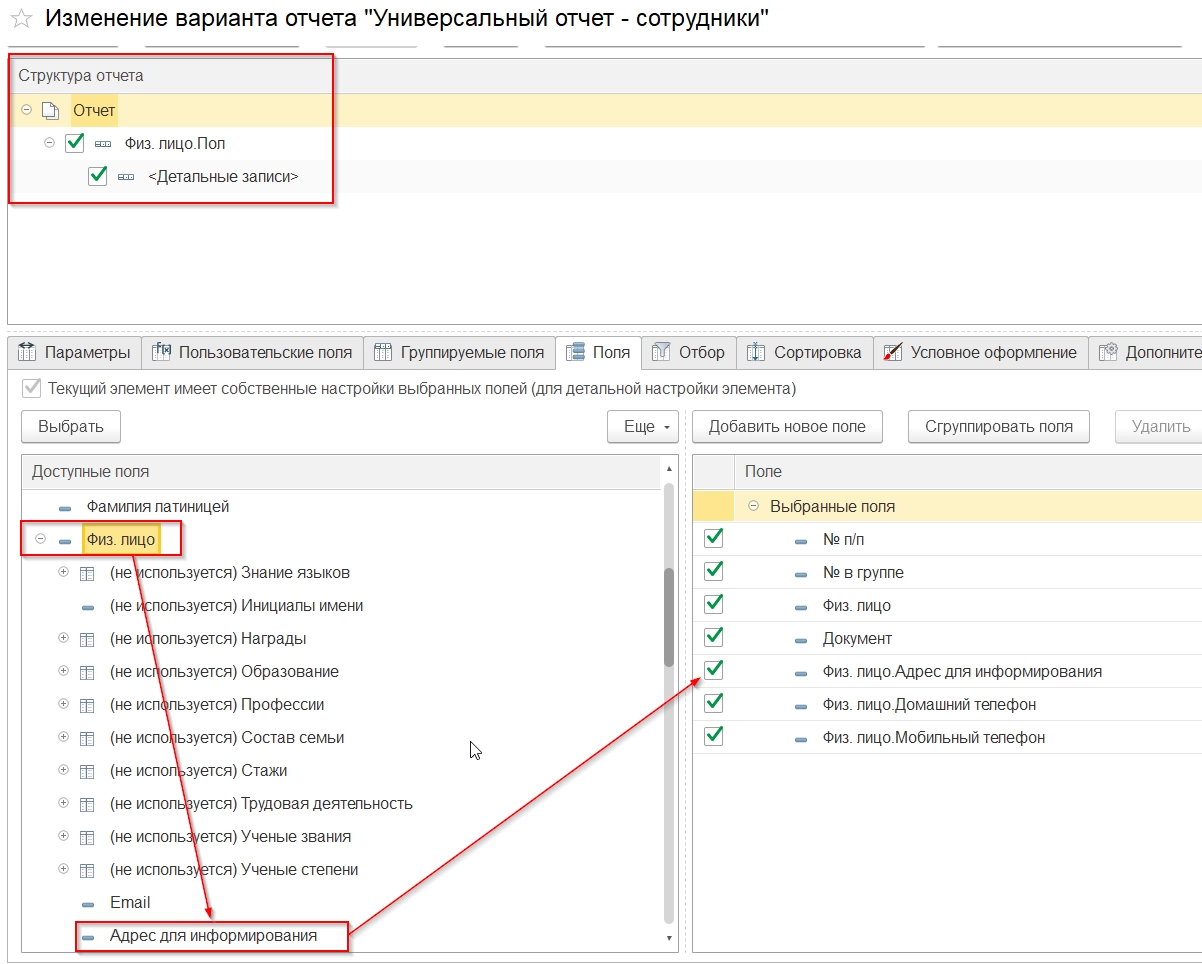Uncheck Физ. лицо.Домашний телефон field
Screen dimensions: 1202x964
pos(714,703)
